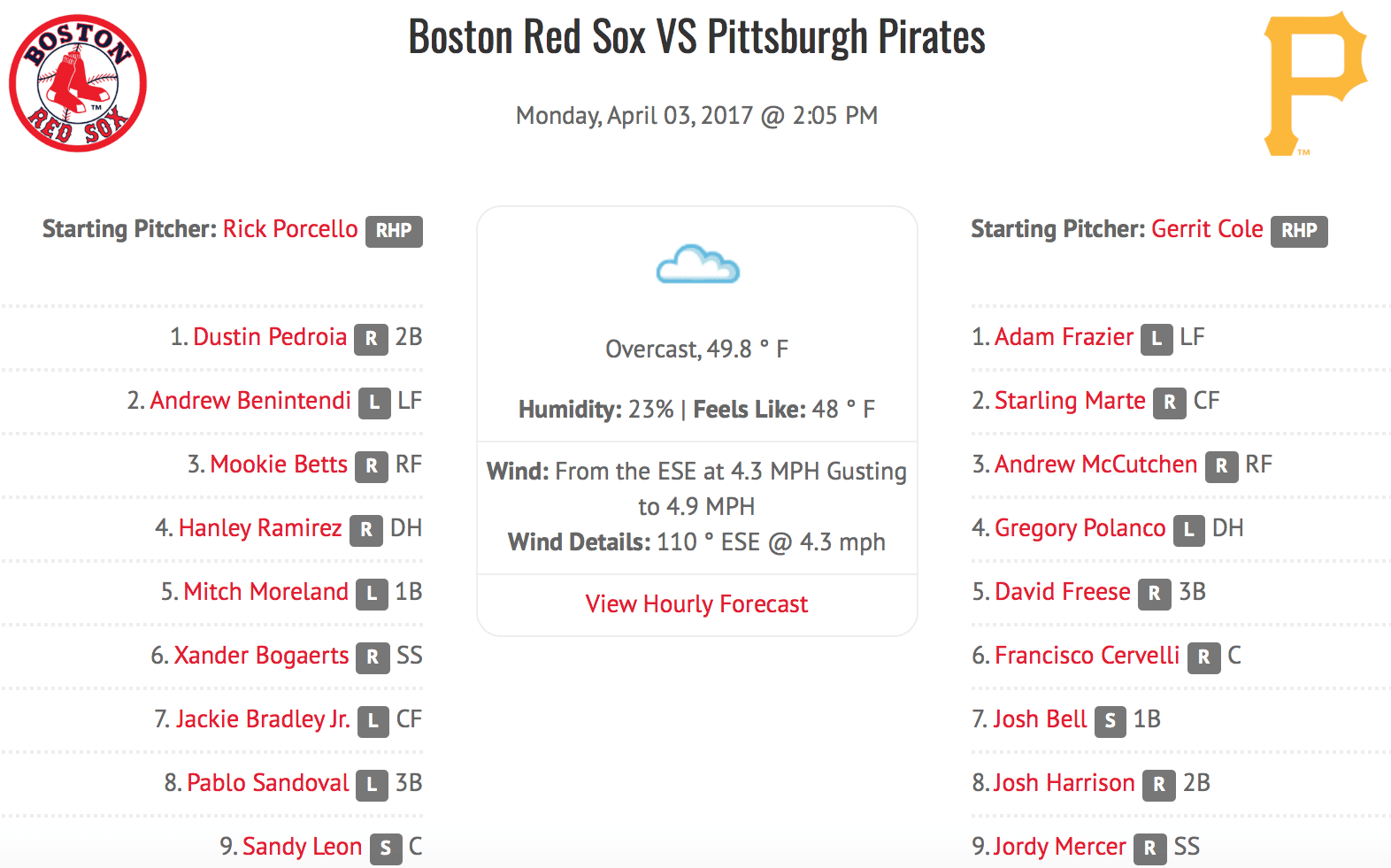Click Jackie Bradley Jr. in the lineup
Viewport: 1391px width, 868px height.
point(263,719)
